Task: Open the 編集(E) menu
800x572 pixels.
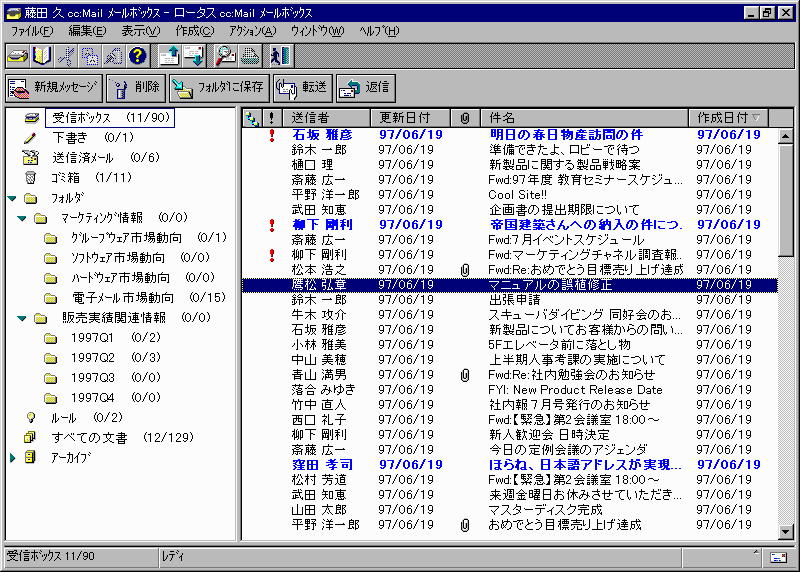Action: coord(87,31)
